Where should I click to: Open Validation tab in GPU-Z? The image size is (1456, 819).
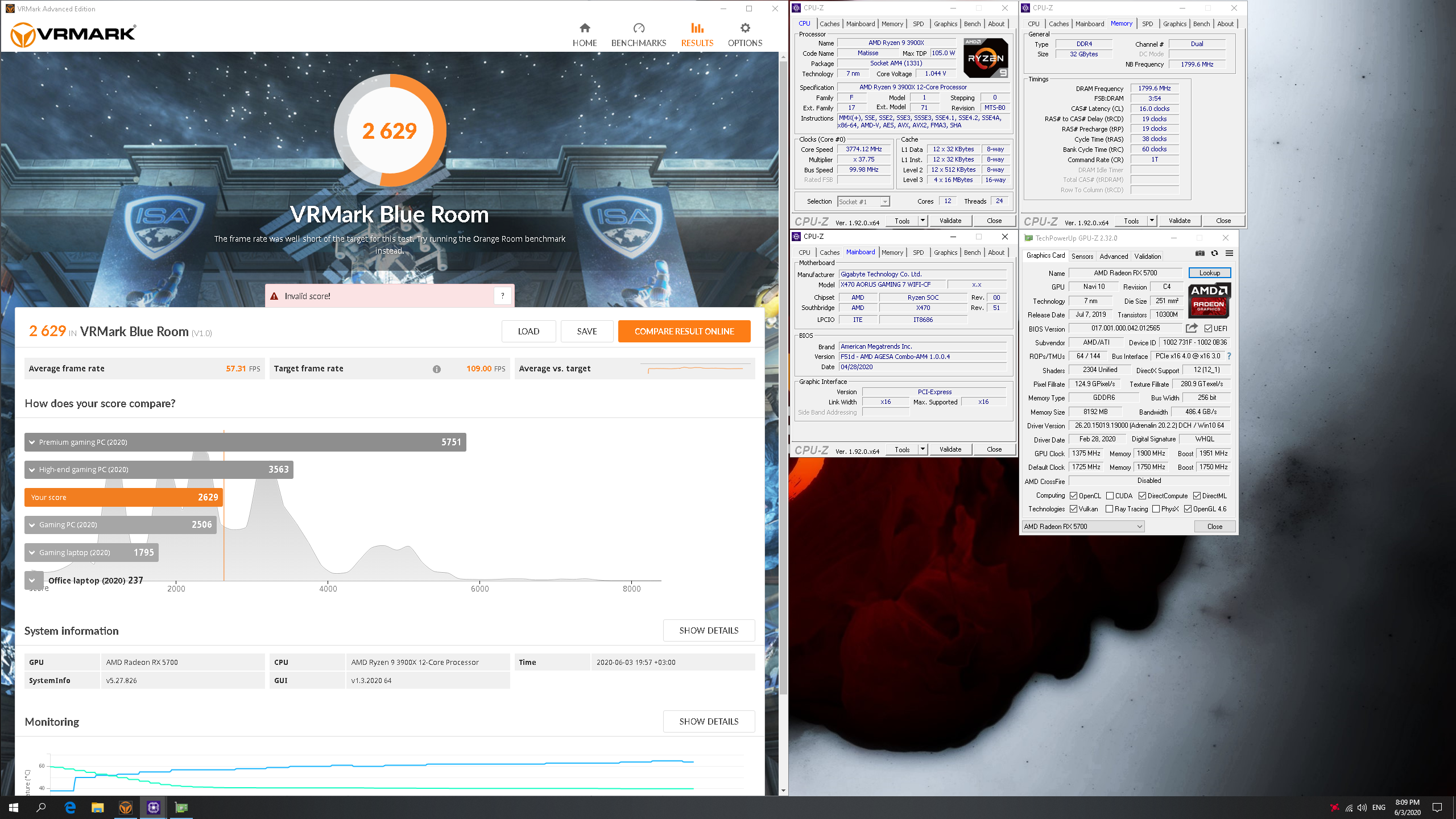pos(1147,256)
